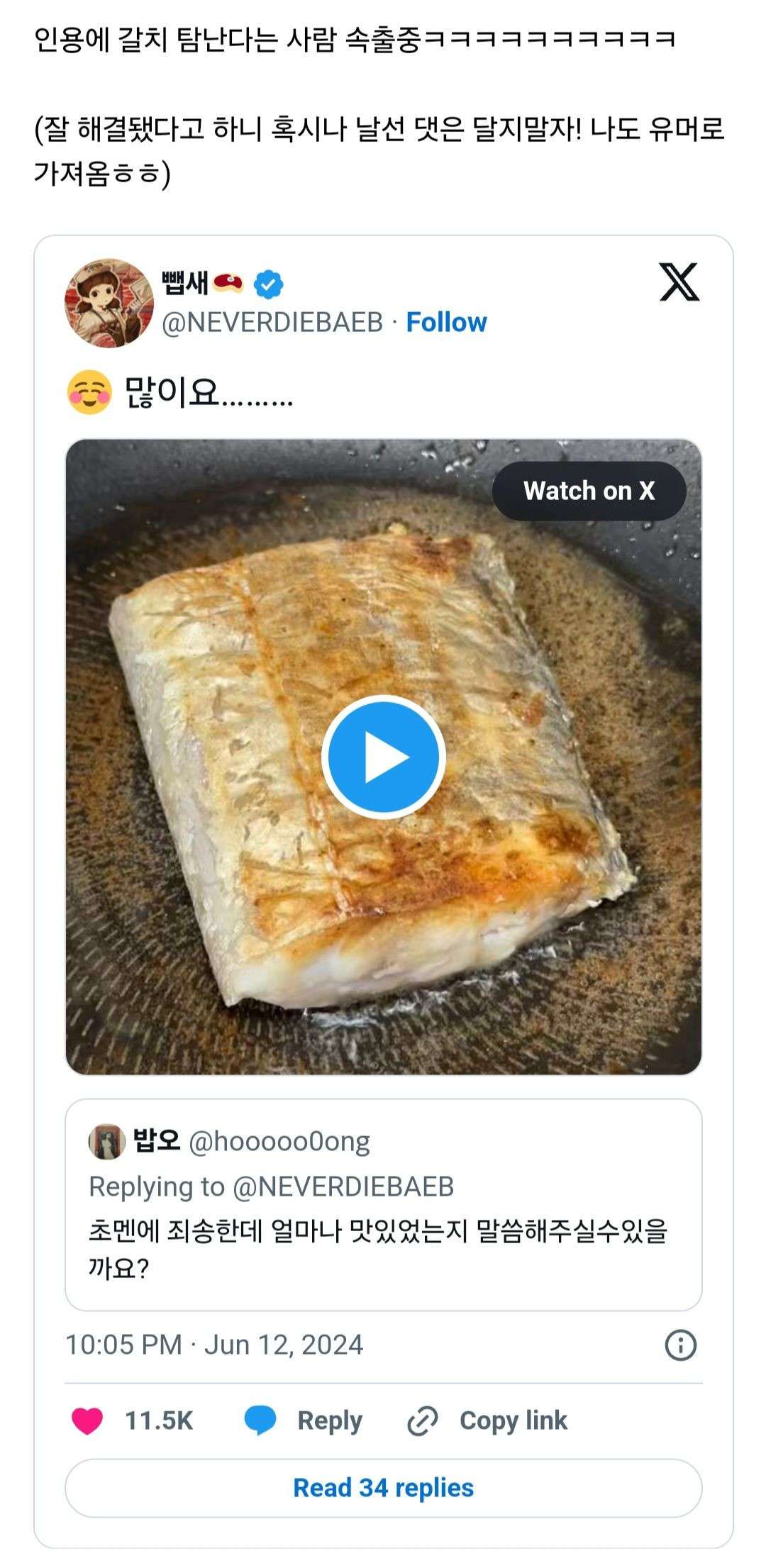Open @NEVERDIEBAEB handle link
Image resolution: width=766 pixels, height=1568 pixels.
[x=272, y=323]
